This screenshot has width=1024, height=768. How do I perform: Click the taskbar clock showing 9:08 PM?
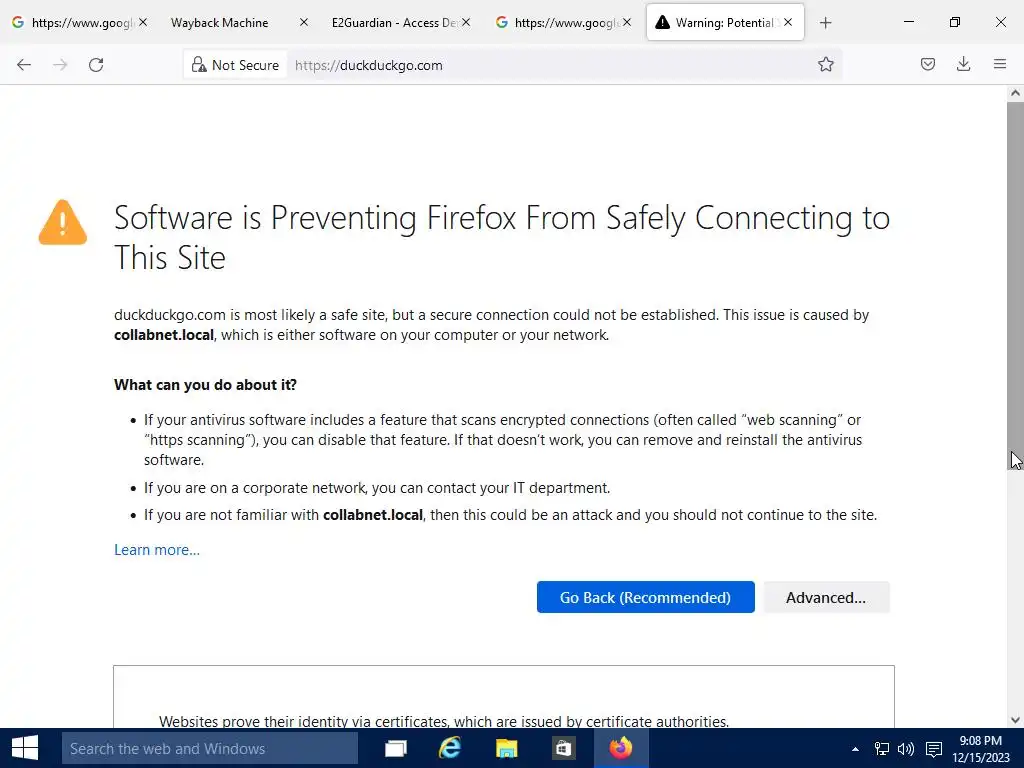pos(981,749)
